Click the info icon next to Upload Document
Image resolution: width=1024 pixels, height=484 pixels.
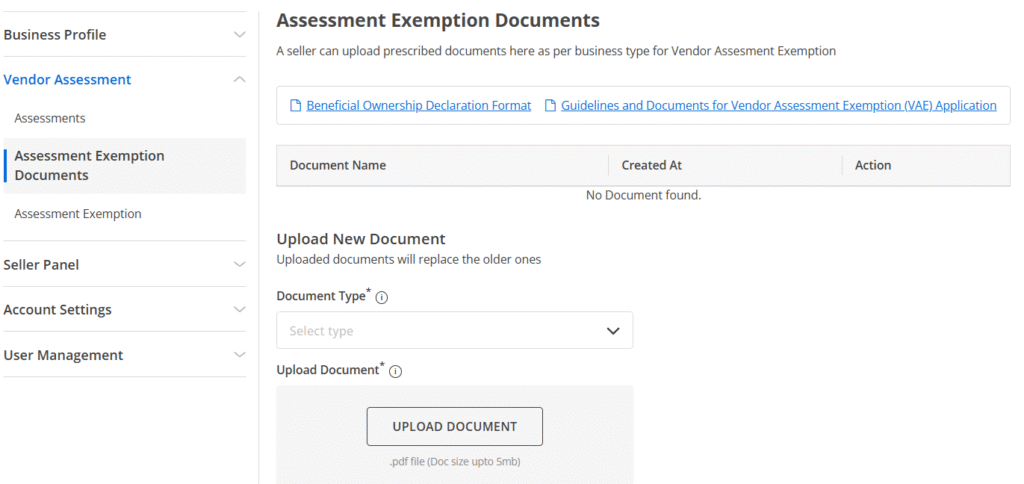pos(395,371)
